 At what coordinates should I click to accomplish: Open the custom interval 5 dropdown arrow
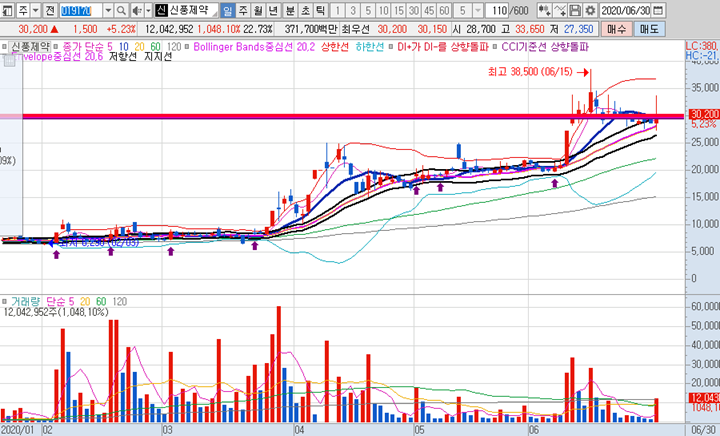coord(478,10)
